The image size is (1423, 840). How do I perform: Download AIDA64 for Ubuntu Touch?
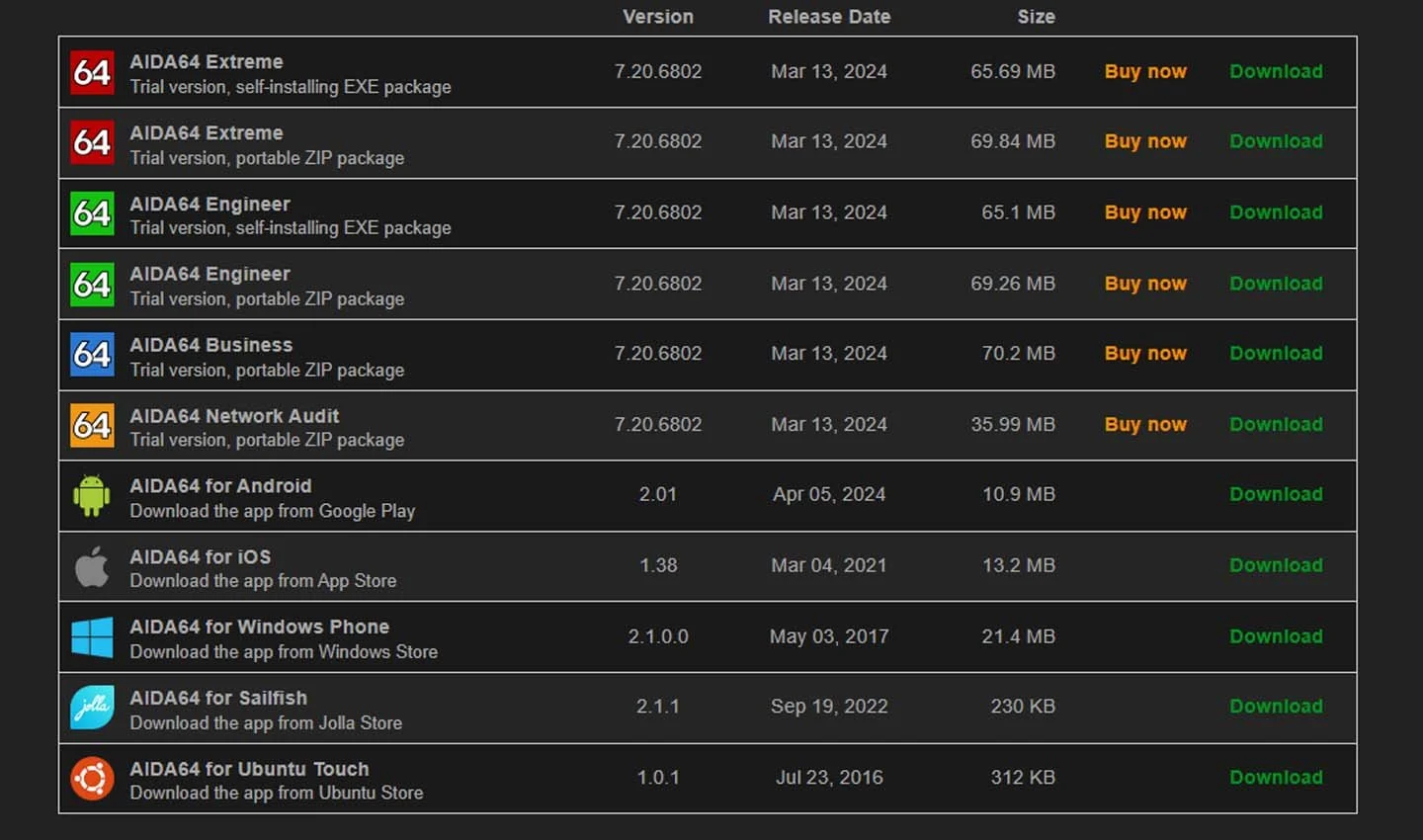tap(1276, 778)
